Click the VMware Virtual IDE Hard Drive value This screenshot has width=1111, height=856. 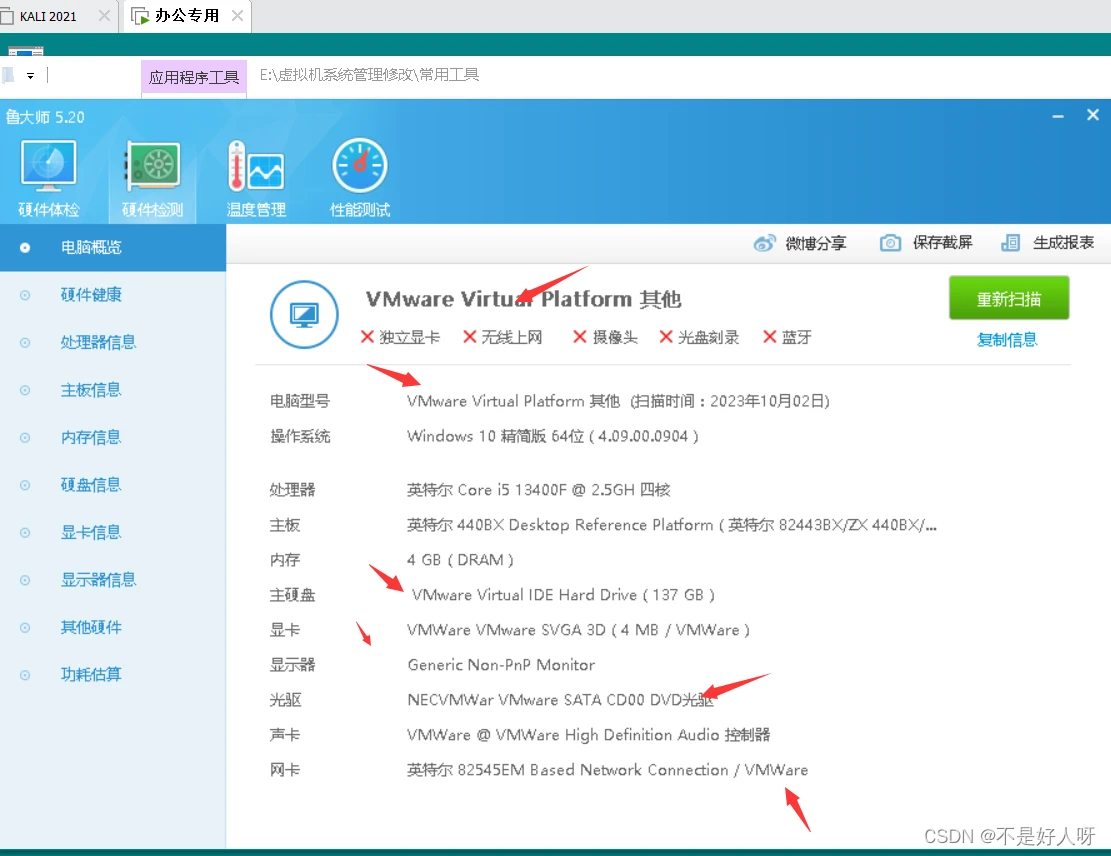click(x=563, y=595)
